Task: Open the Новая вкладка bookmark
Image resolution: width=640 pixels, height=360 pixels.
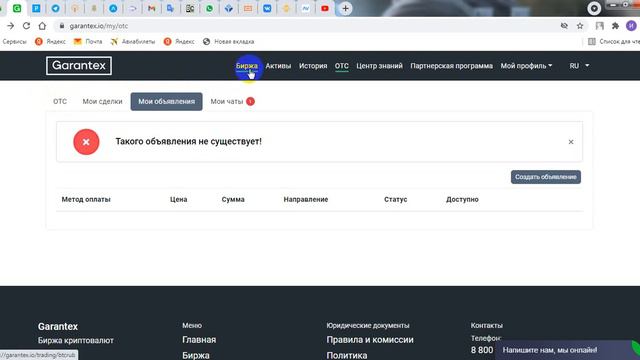Action: coord(229,42)
